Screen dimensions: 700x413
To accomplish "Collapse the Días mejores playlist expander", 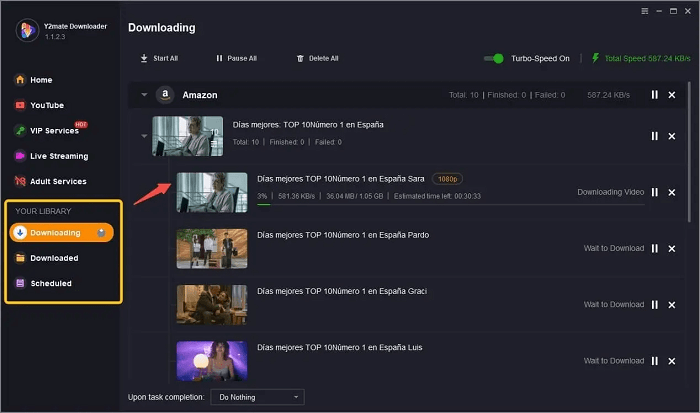I will click(x=143, y=136).
